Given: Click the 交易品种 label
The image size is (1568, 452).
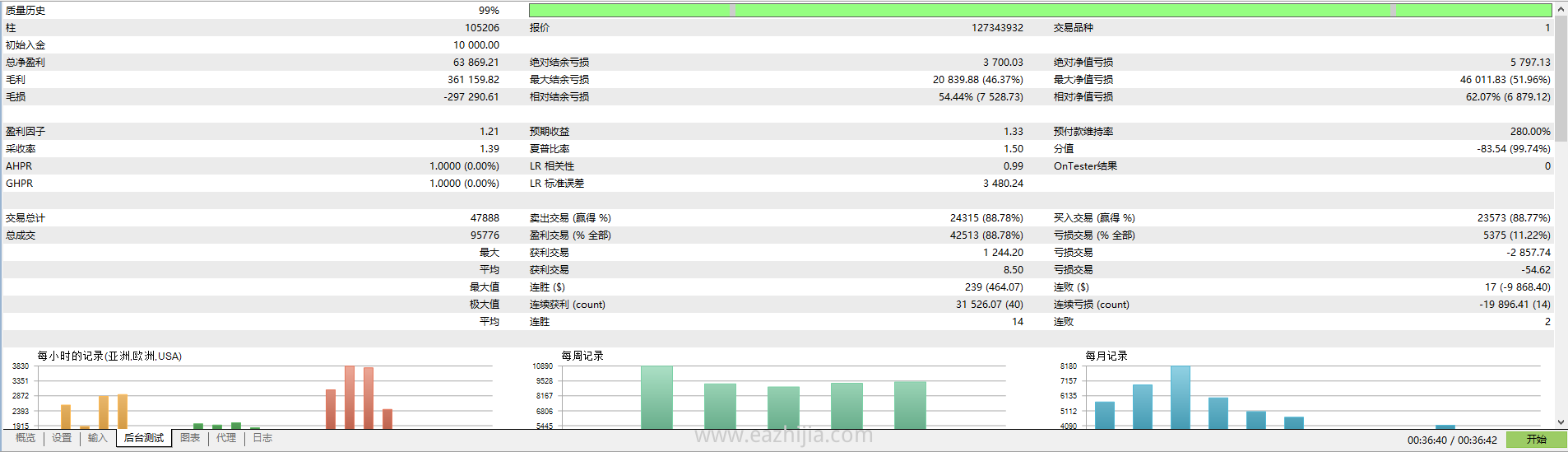Looking at the screenshot, I should 1074,28.
